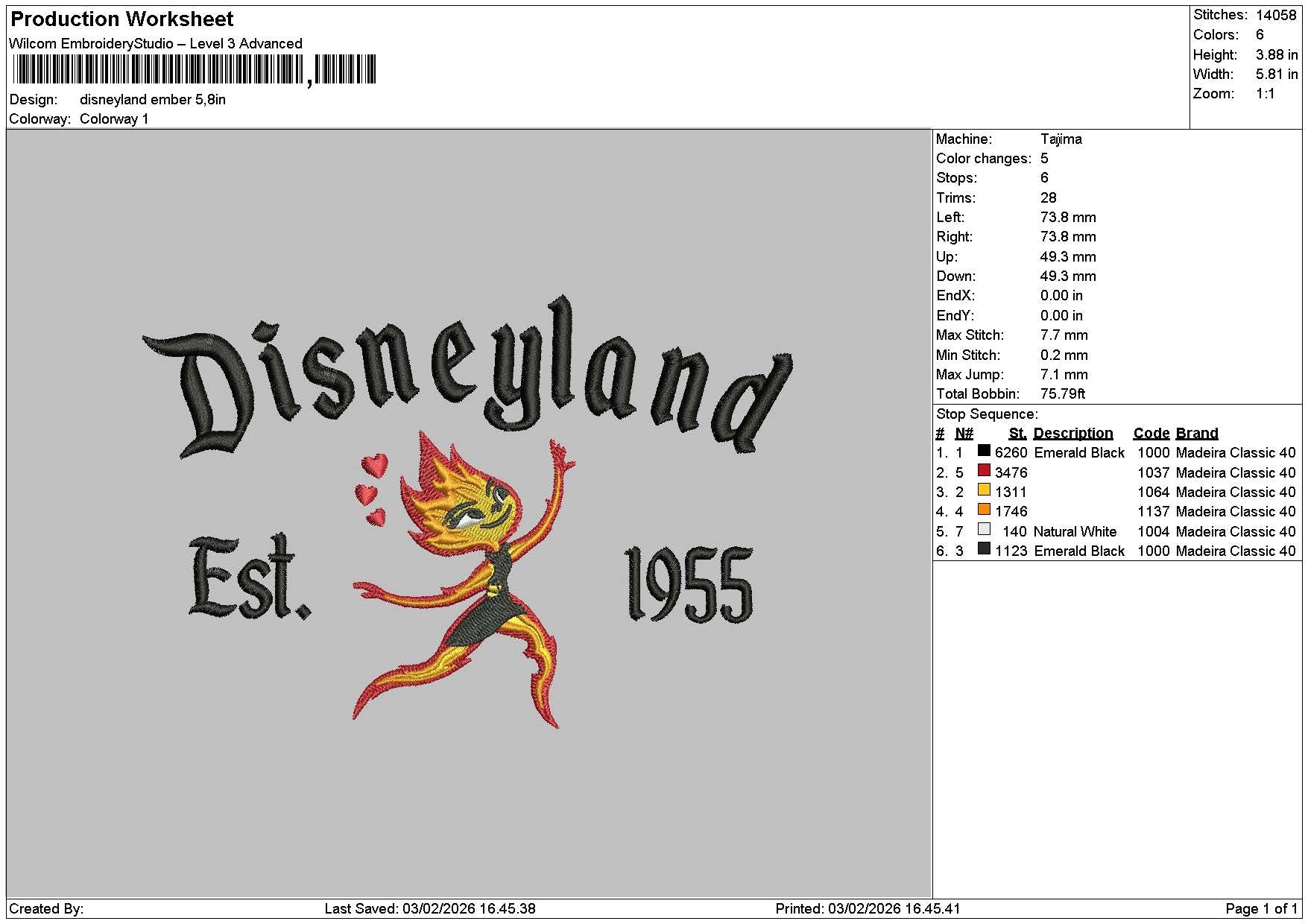Click the 'Code' column header
Viewport: 1308px width, 924px height.
coord(1151,434)
